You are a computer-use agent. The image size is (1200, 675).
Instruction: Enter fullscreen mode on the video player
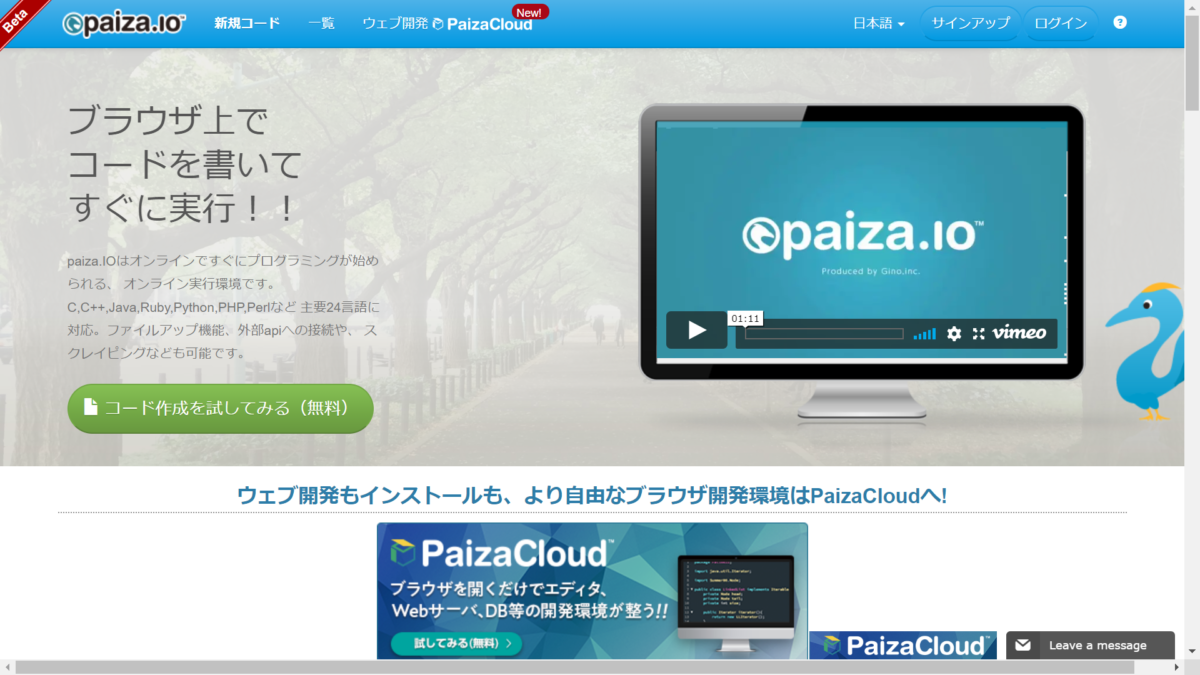pos(979,332)
